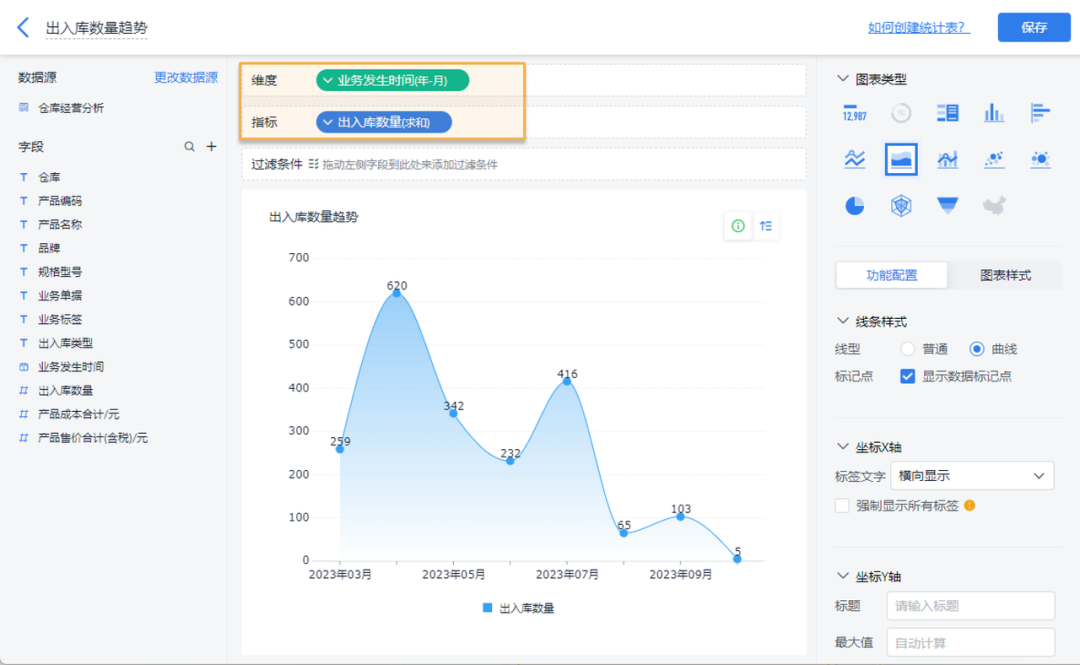Click the orange warning icon beside 强制显示所有标签
The image size is (1080, 665).
point(970,505)
